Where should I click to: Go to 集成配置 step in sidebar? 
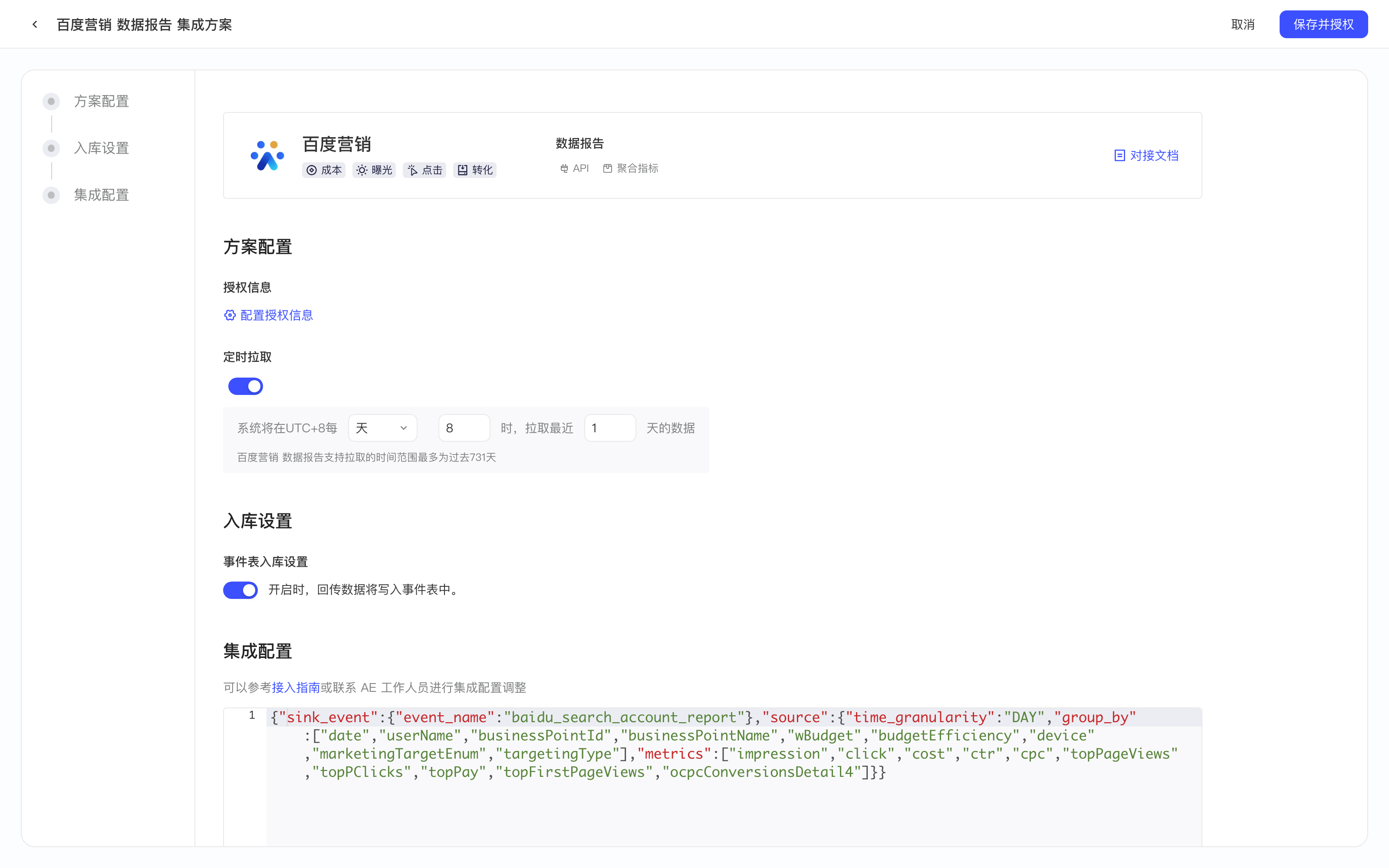(86, 195)
